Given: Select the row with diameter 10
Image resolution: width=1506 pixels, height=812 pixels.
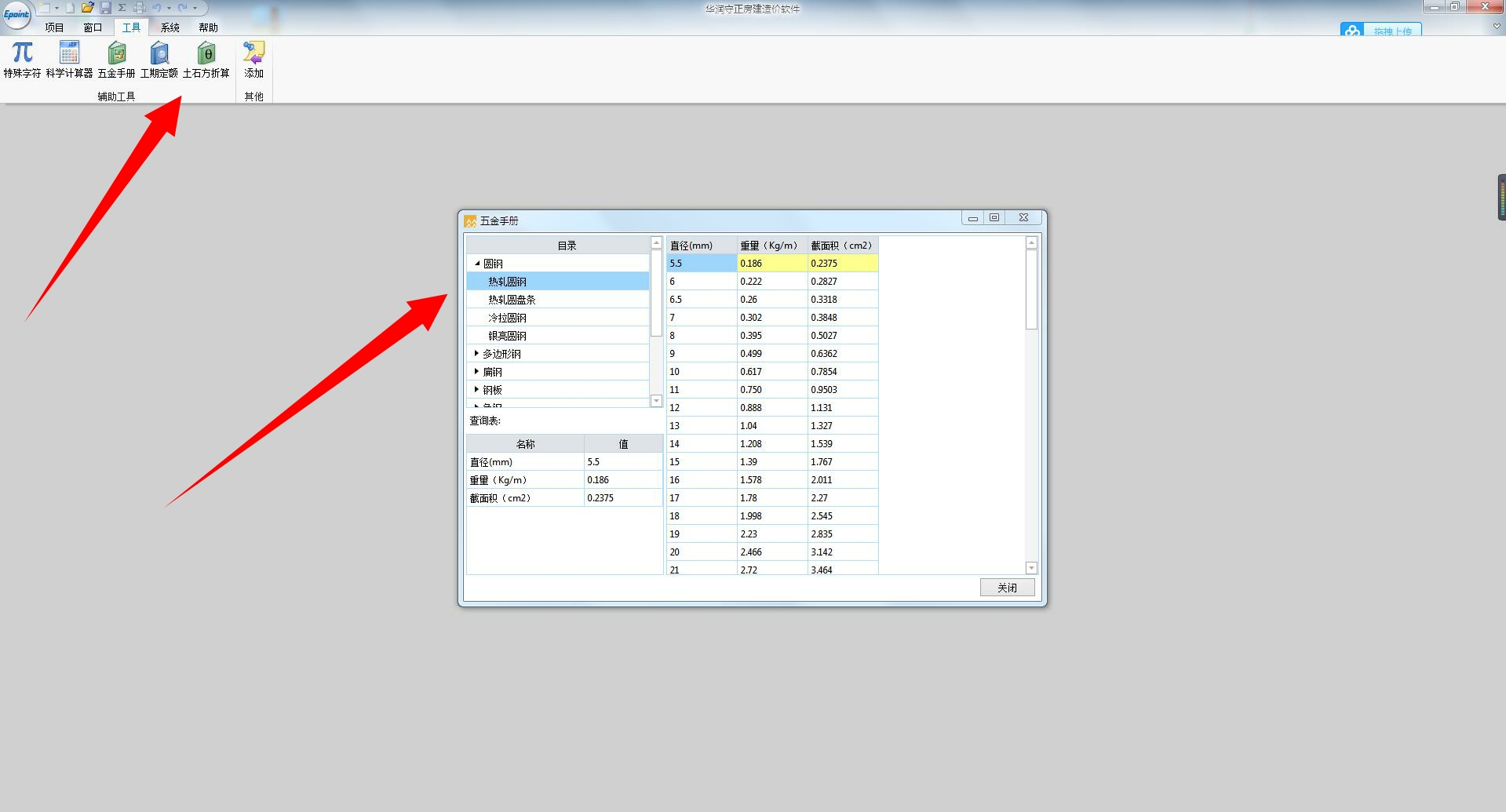Looking at the screenshot, I should [701, 372].
